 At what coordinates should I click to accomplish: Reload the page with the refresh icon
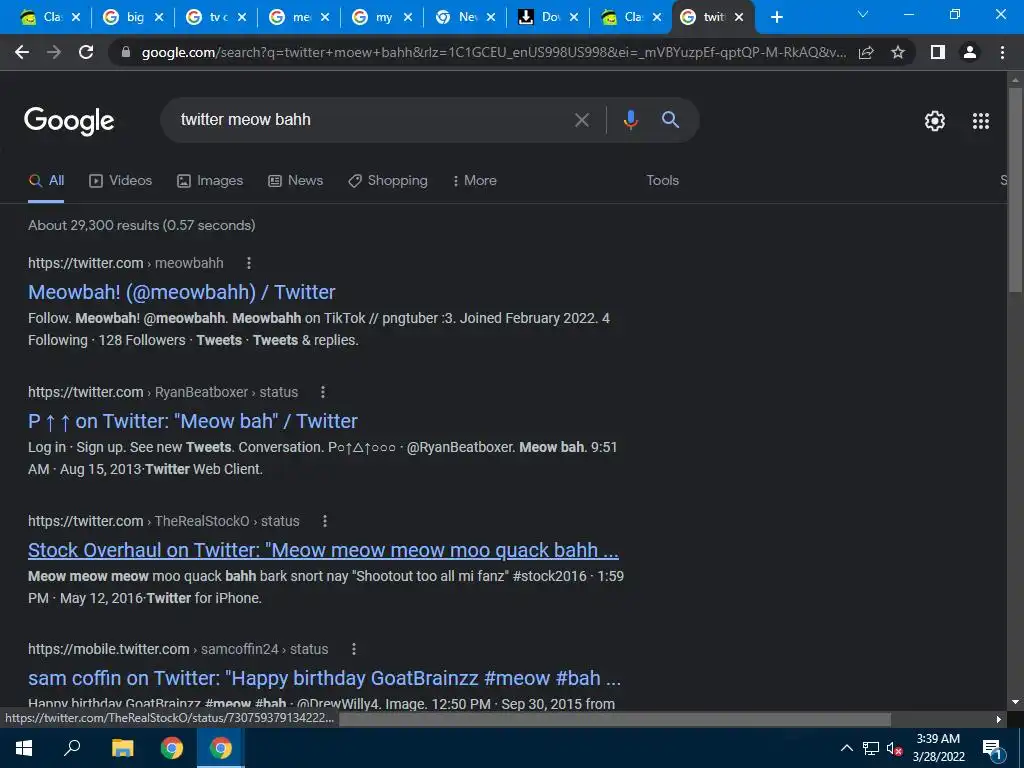click(86, 52)
